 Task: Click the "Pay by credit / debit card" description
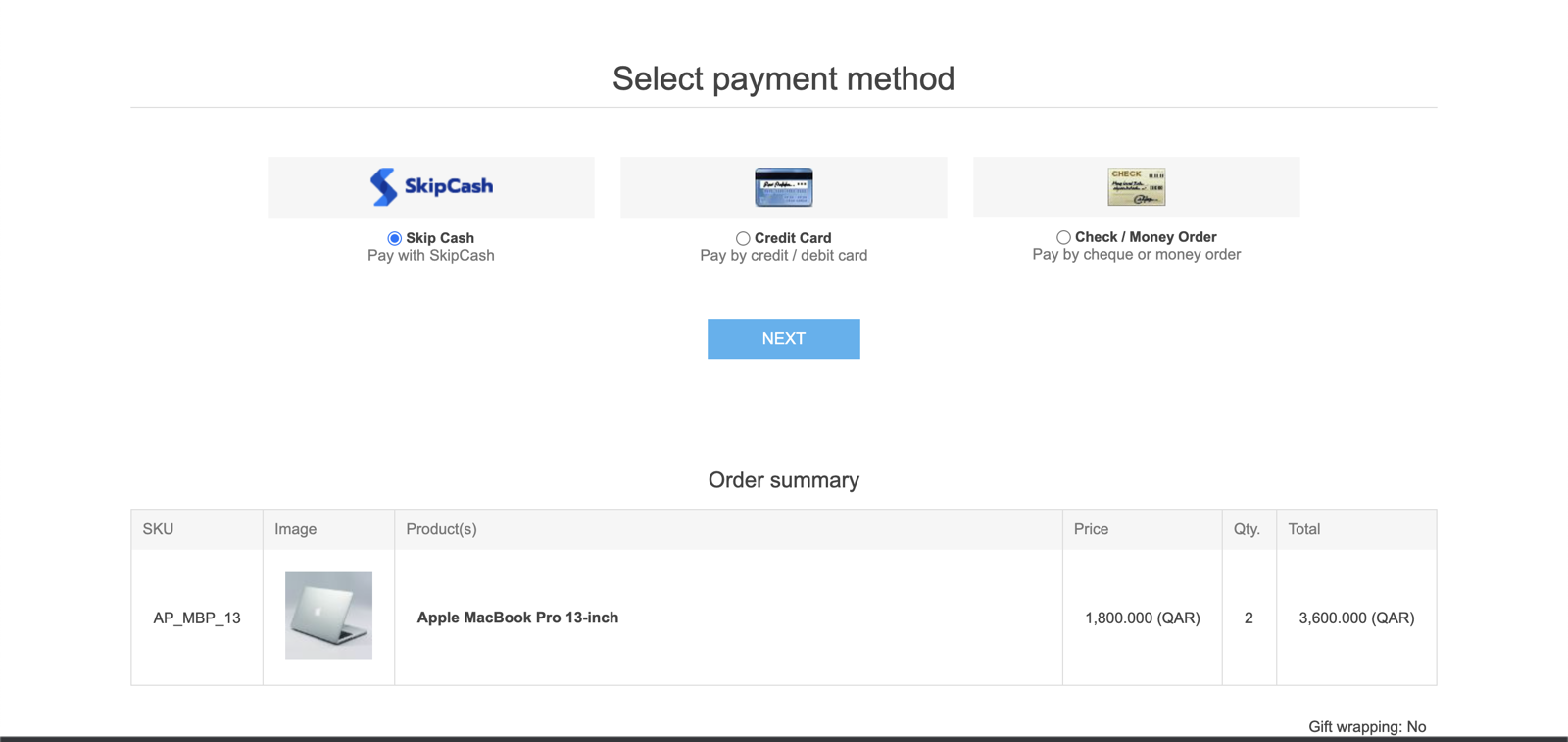point(783,256)
